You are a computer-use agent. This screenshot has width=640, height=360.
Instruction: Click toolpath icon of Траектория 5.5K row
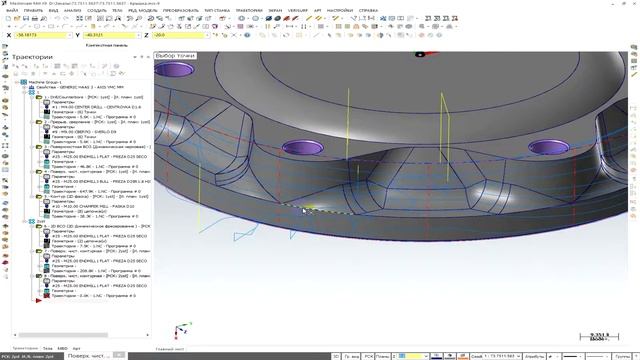click(x=47, y=117)
